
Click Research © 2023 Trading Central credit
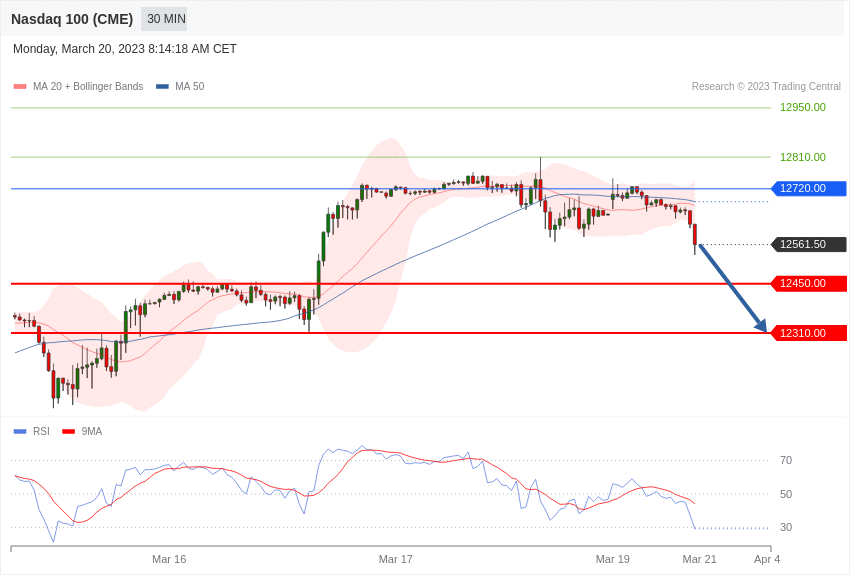pyautogui.click(x=766, y=87)
